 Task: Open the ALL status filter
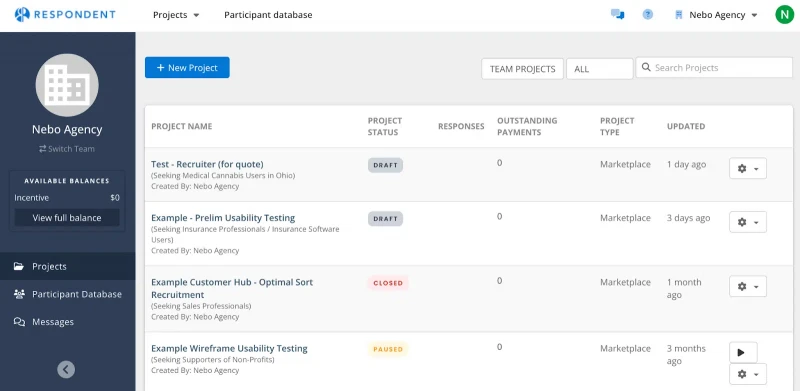[599, 69]
